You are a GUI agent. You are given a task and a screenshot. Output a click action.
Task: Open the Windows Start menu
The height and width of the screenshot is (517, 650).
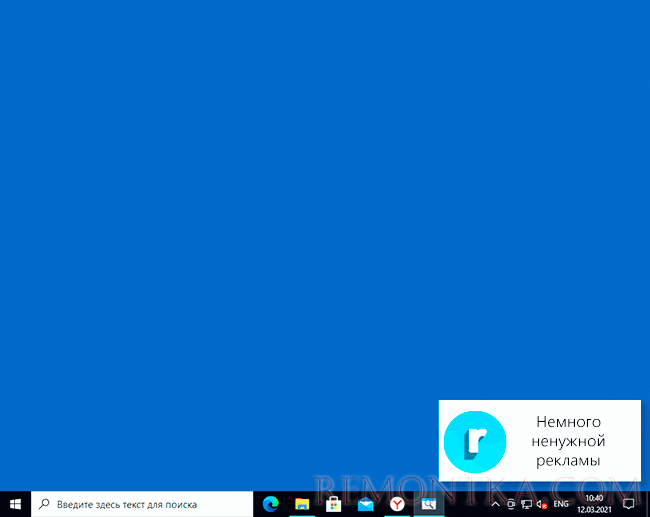pyautogui.click(x=15, y=504)
